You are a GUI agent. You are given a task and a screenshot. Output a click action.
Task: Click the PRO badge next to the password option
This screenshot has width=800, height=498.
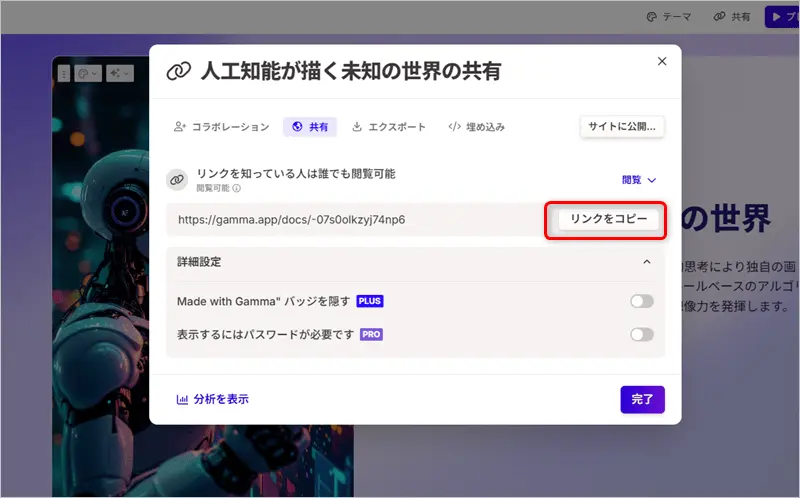coord(372,334)
